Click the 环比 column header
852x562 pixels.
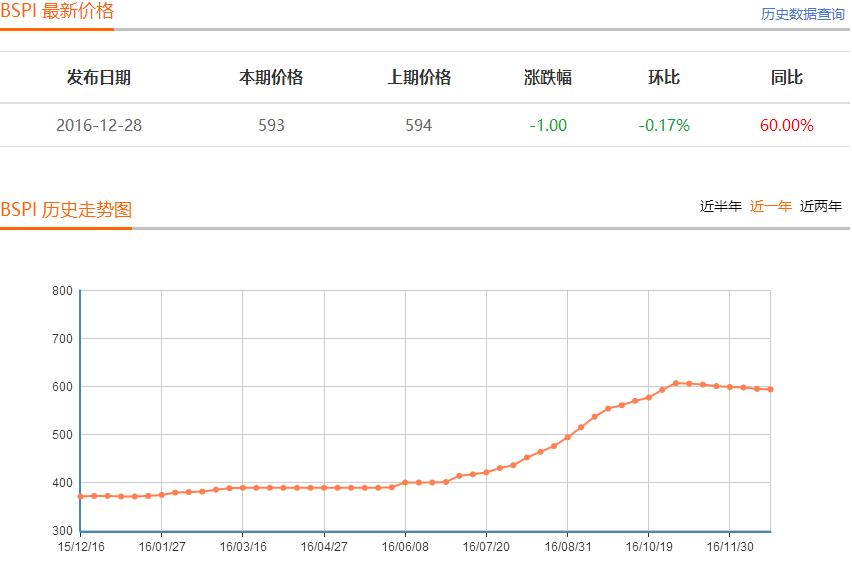click(664, 78)
